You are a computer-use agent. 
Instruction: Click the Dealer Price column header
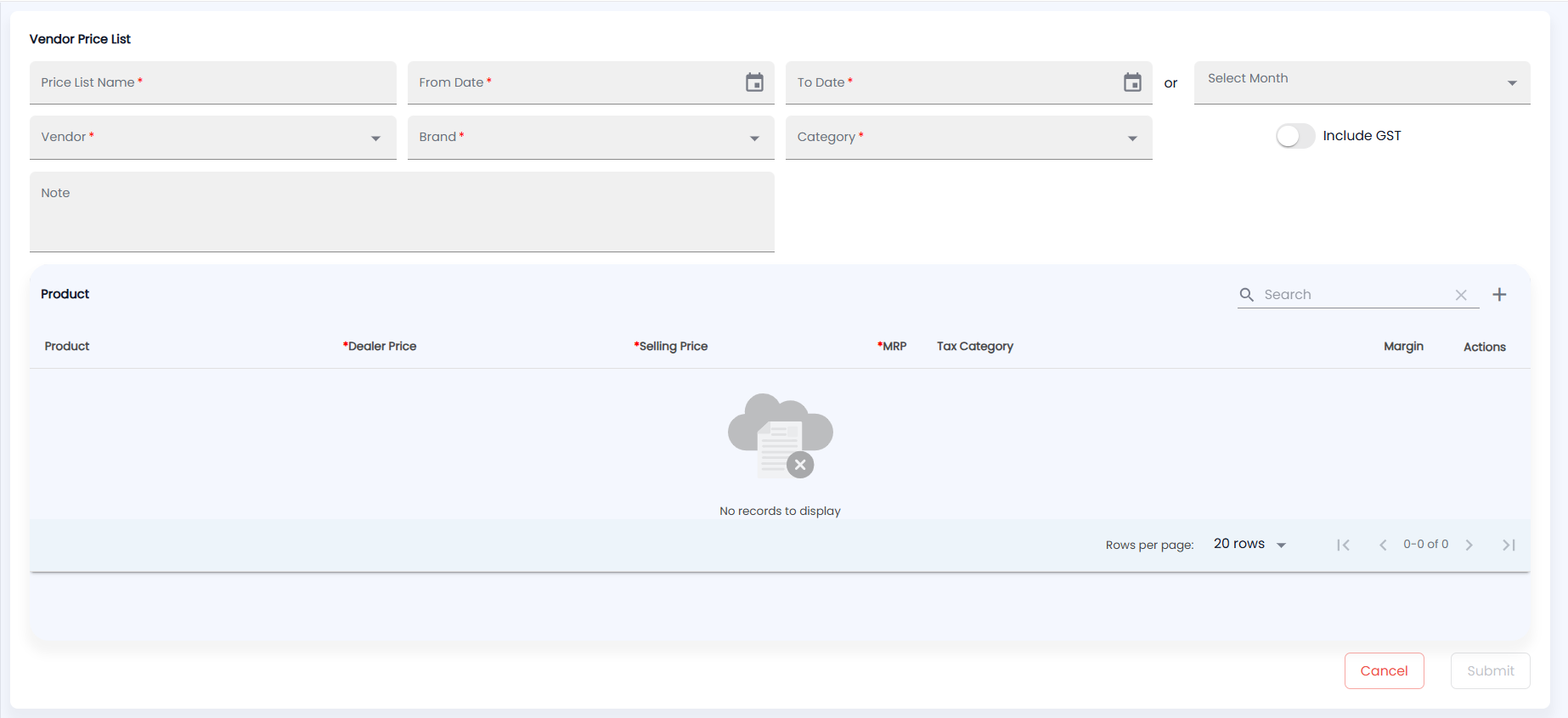point(380,346)
